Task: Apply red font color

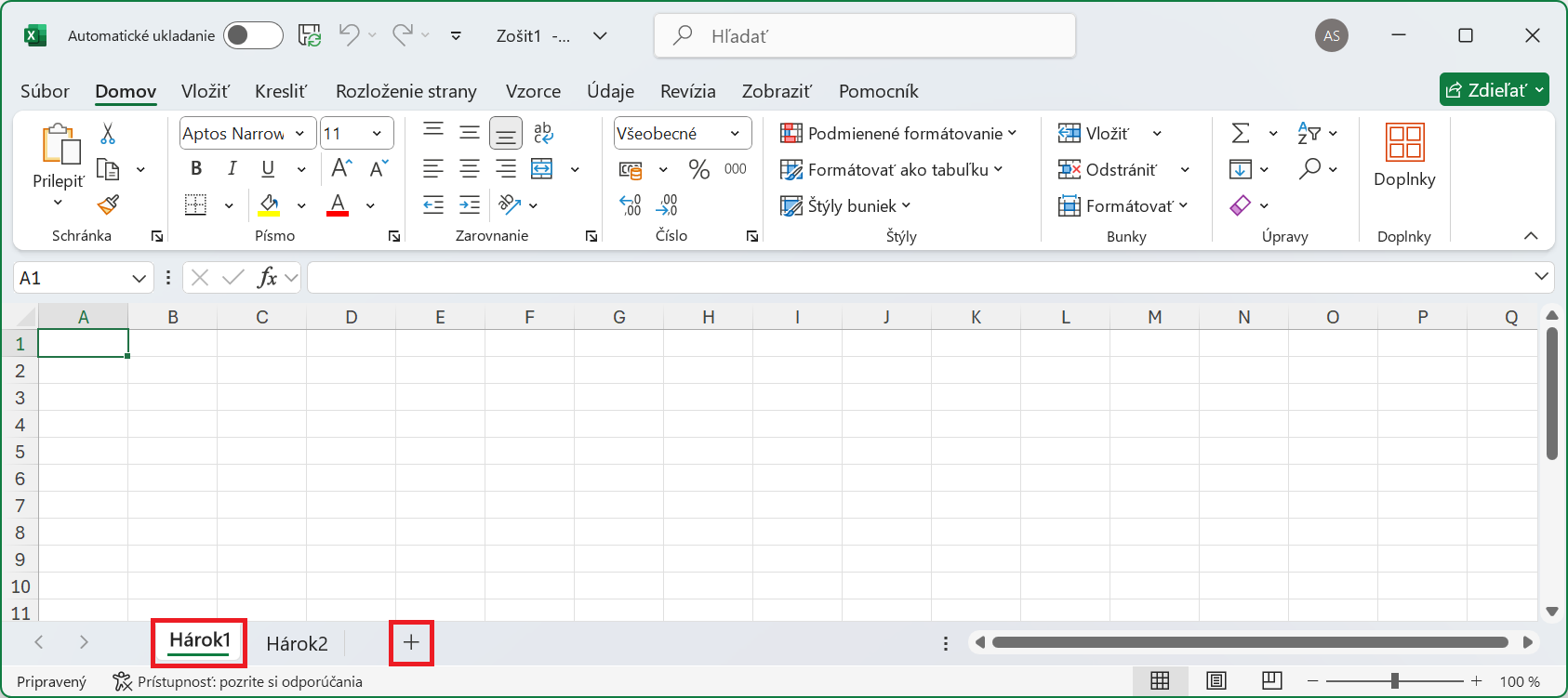Action: tap(338, 204)
